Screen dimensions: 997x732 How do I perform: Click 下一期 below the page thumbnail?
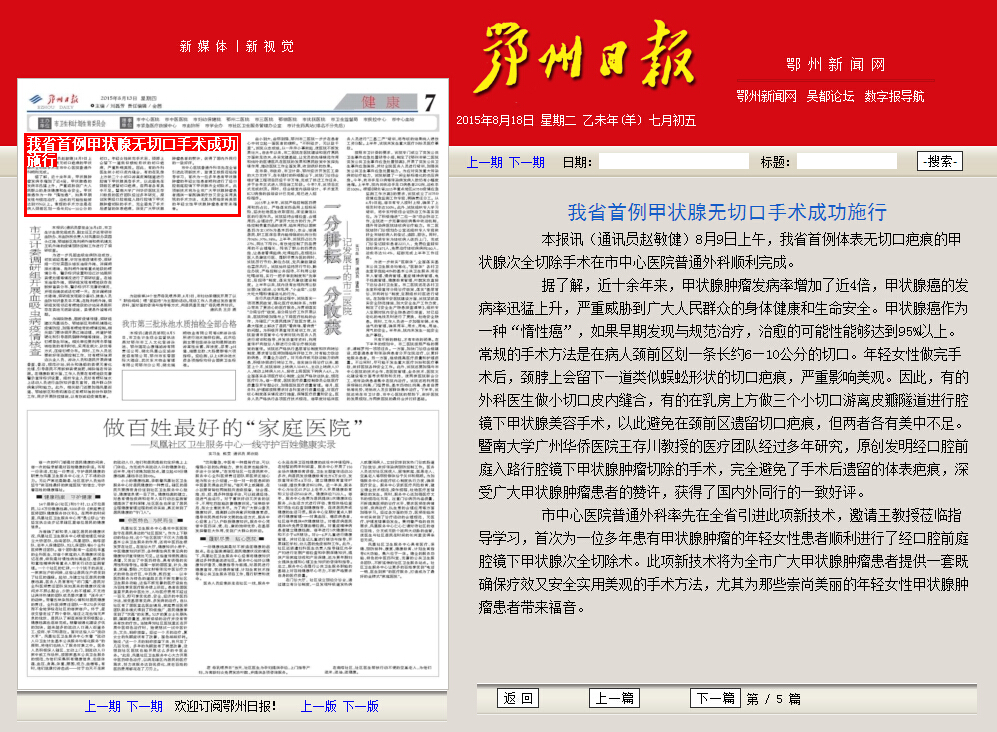[144, 707]
